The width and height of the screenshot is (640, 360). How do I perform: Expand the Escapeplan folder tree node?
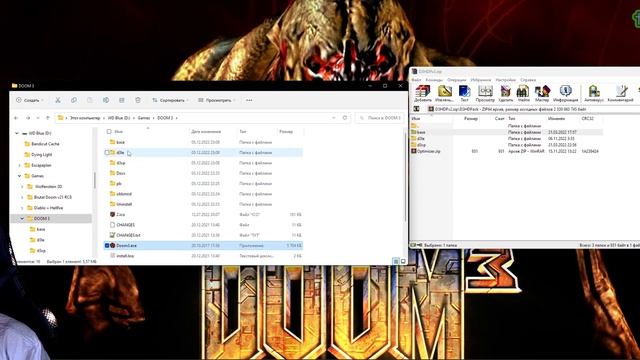pyautogui.click(x=20, y=165)
